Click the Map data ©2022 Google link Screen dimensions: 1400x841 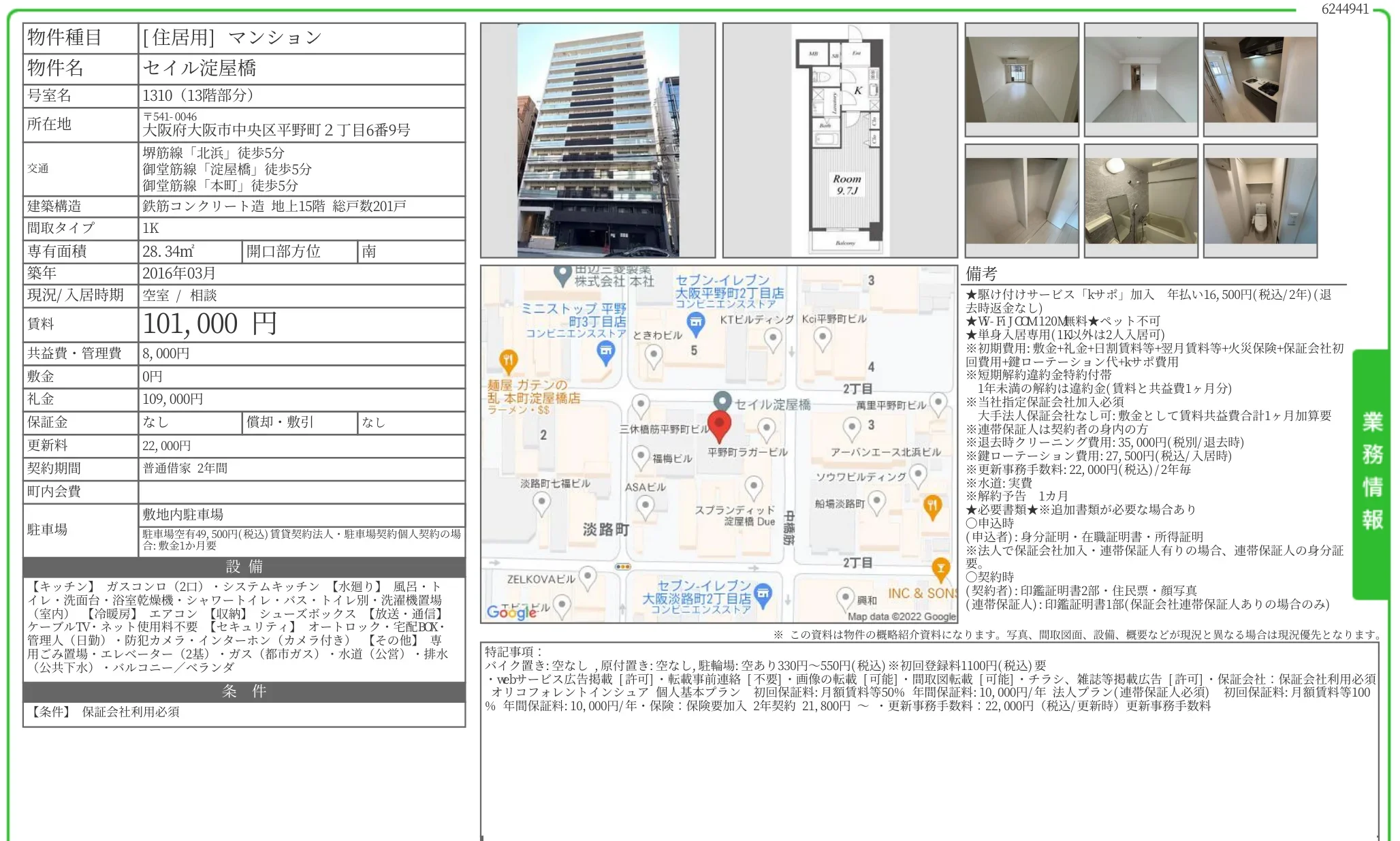pyautogui.click(x=902, y=616)
